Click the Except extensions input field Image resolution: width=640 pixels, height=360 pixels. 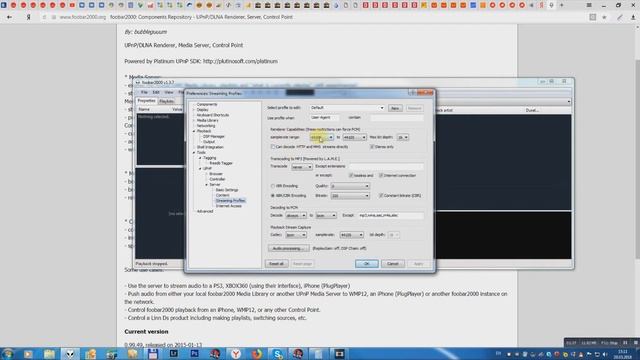(386, 167)
